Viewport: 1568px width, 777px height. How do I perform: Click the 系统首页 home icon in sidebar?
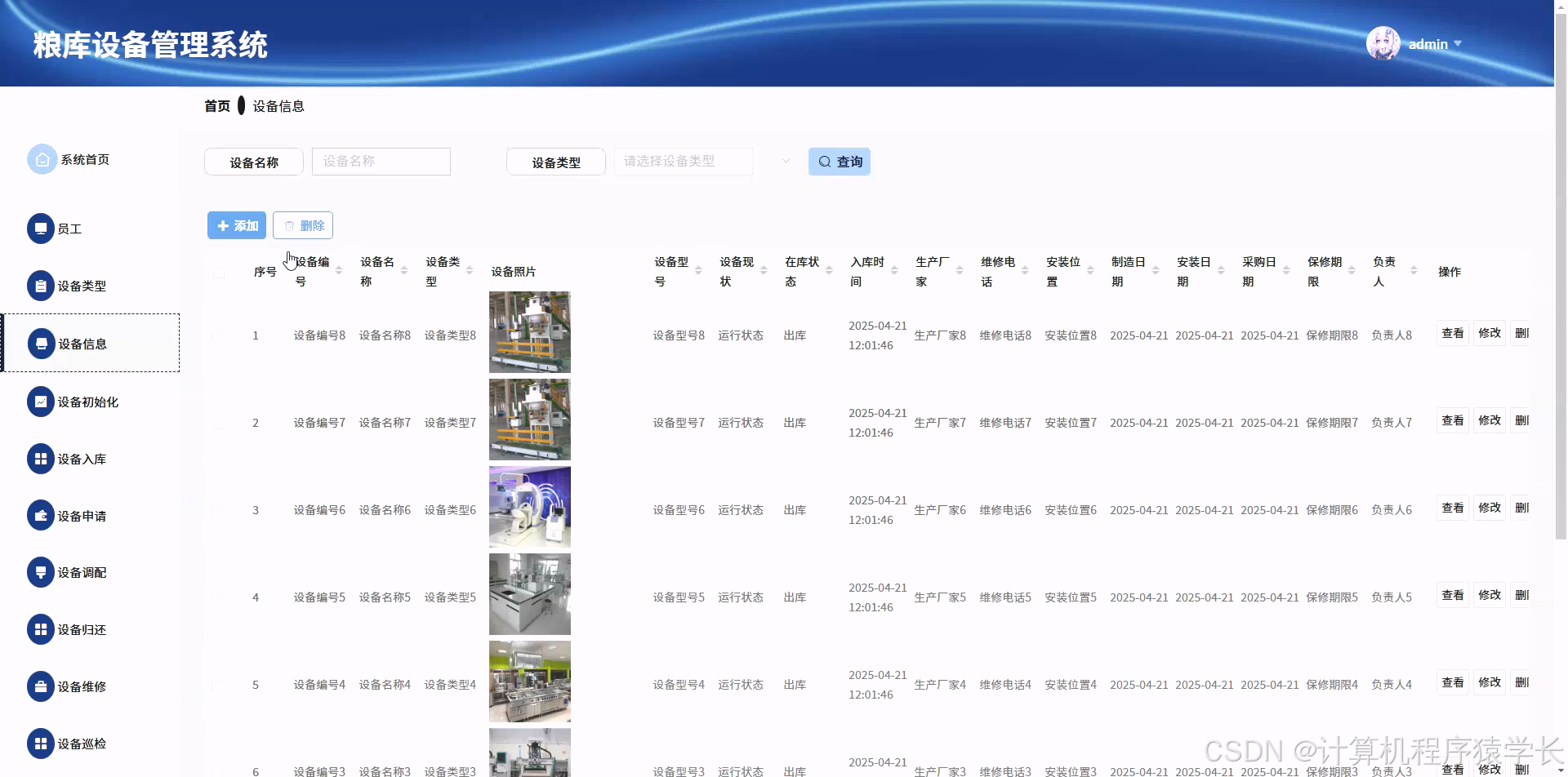point(42,159)
